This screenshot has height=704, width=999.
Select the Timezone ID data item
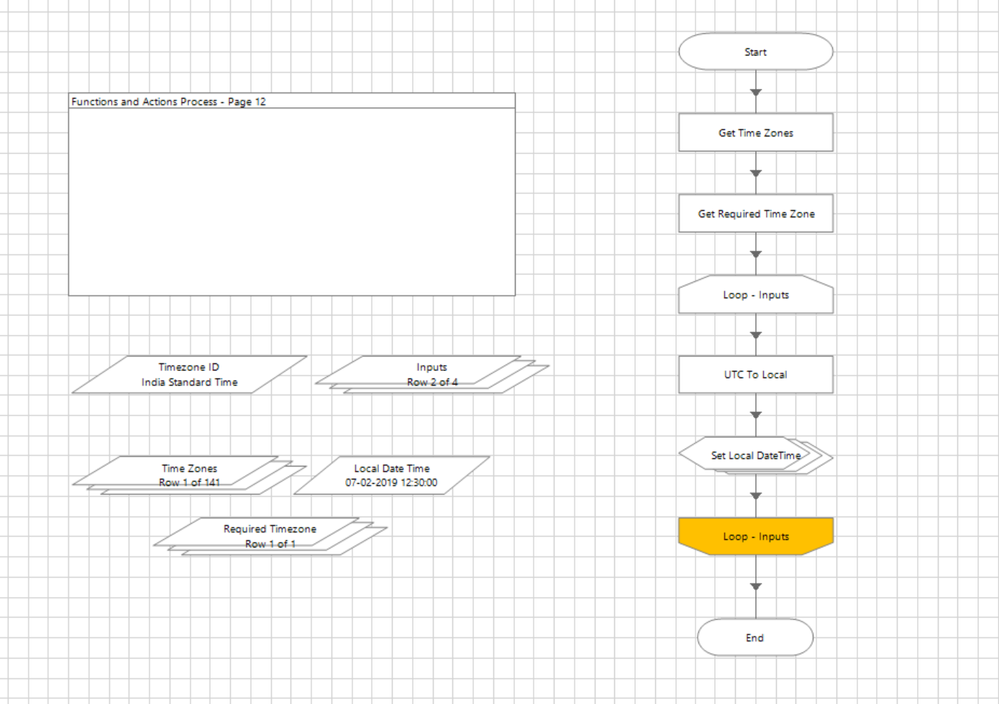(x=189, y=375)
